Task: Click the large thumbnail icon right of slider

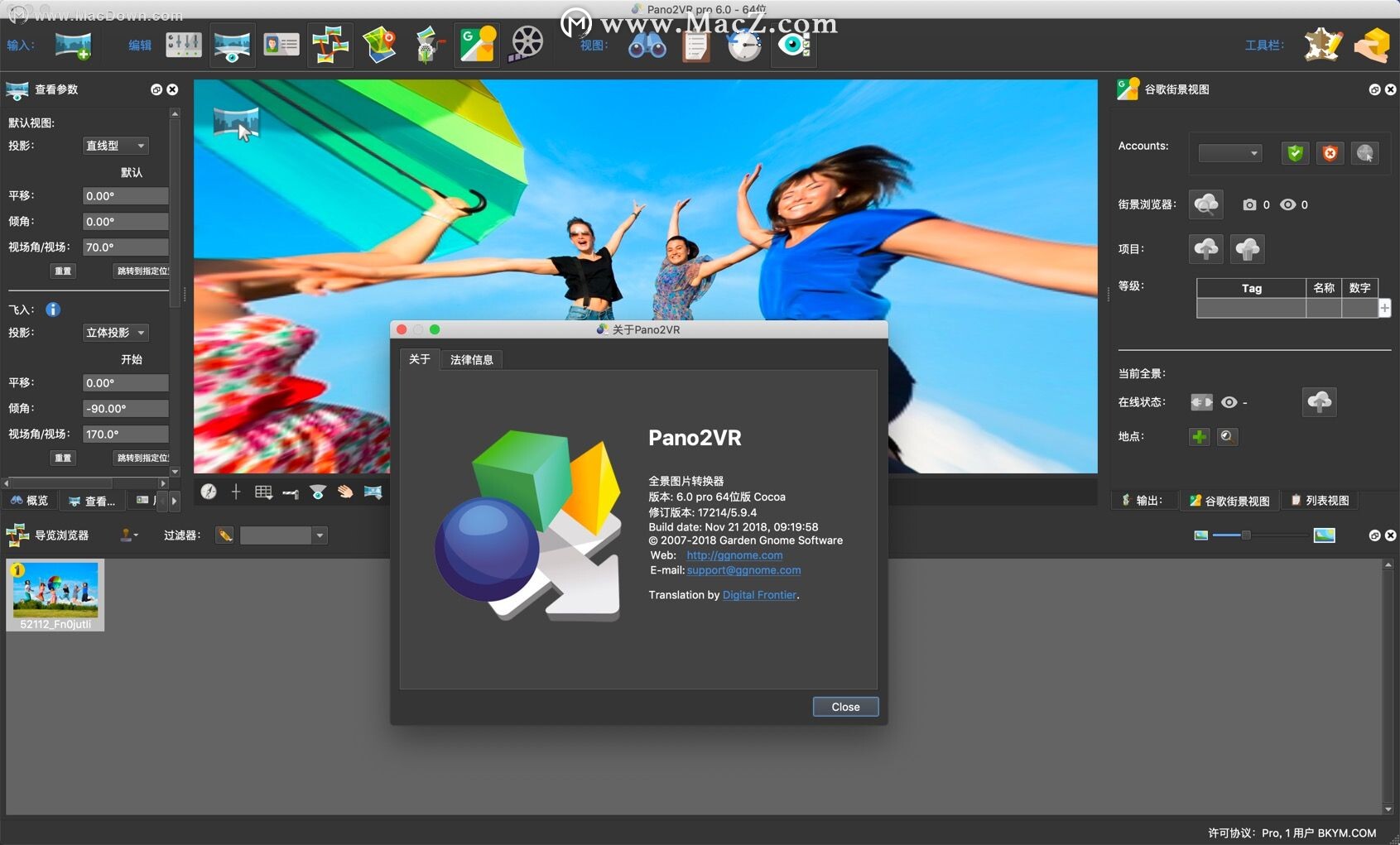Action: pos(1325,535)
